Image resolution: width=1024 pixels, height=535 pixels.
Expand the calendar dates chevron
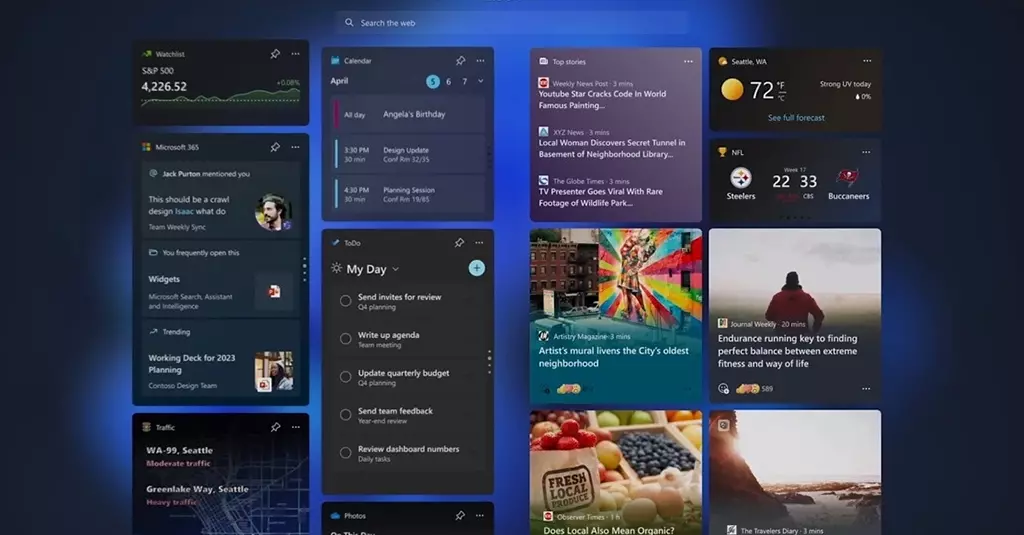coord(481,81)
